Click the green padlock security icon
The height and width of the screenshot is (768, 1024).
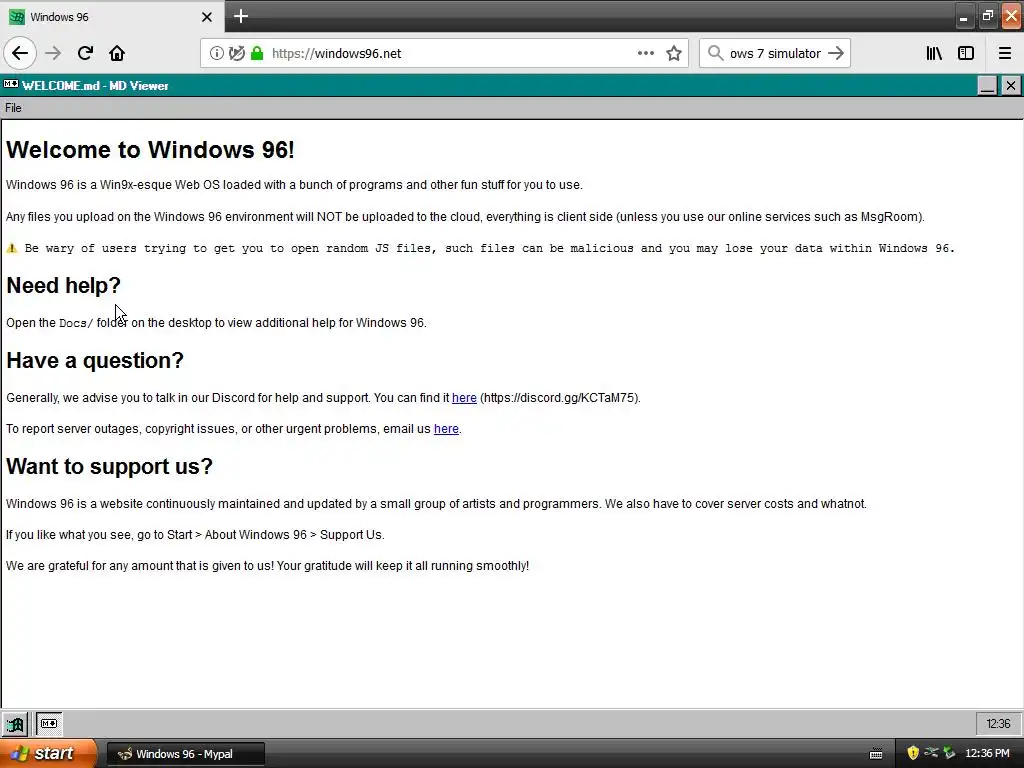pos(257,54)
